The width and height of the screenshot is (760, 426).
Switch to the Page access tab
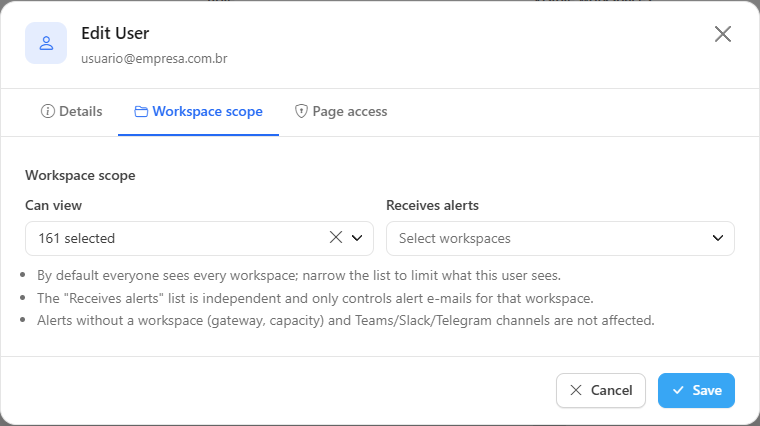[341, 111]
